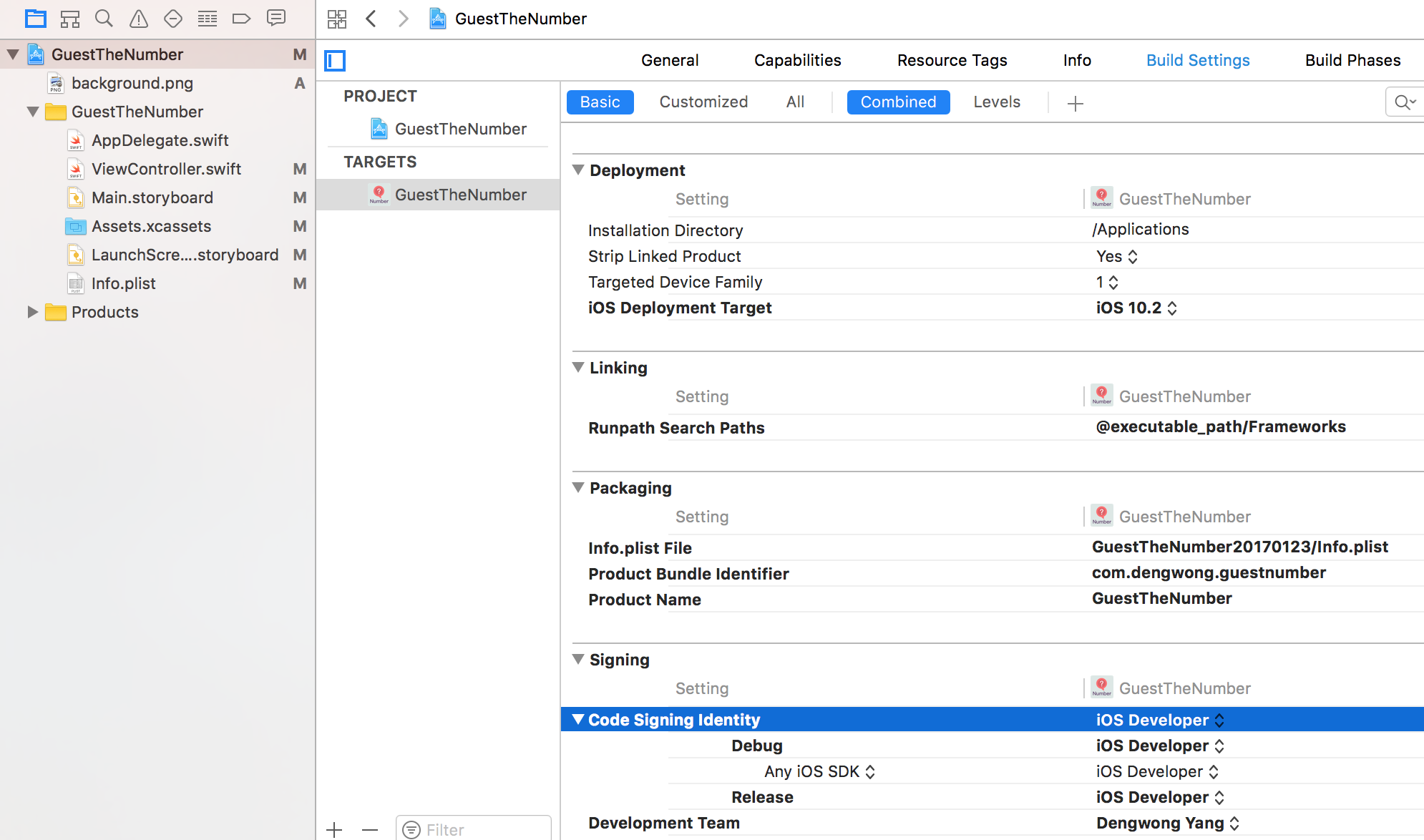Remove the target with the minus button
The width and height of the screenshot is (1424, 840).
pos(370,830)
